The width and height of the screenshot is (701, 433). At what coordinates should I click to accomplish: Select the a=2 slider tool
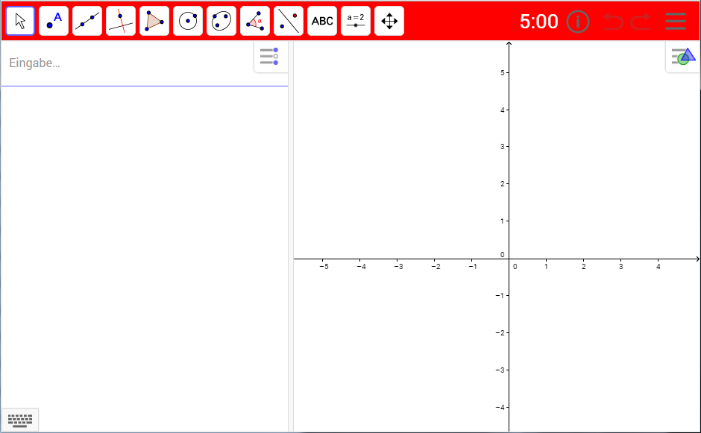(x=355, y=21)
